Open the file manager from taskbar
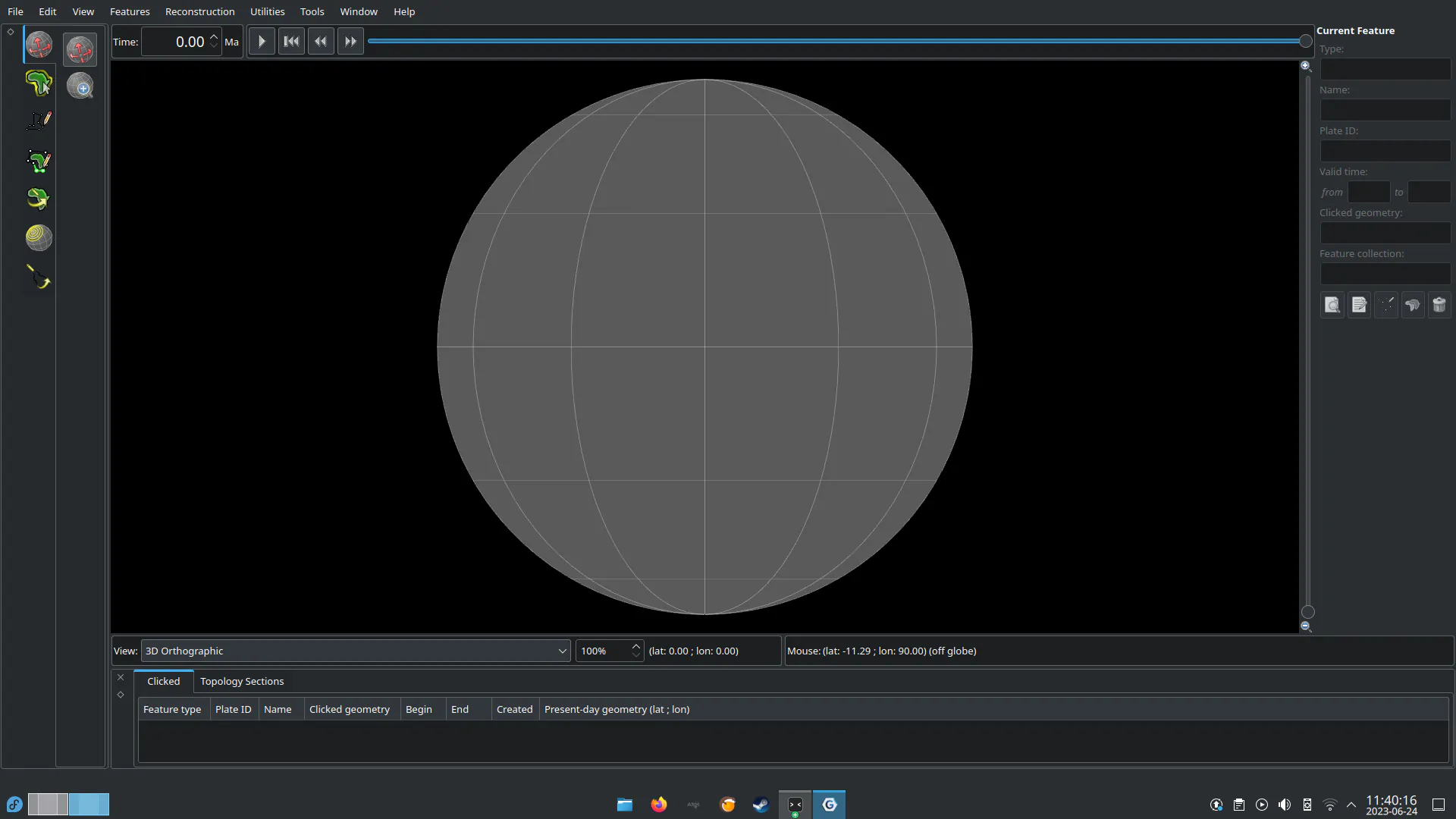The image size is (1456, 819). coord(625,805)
